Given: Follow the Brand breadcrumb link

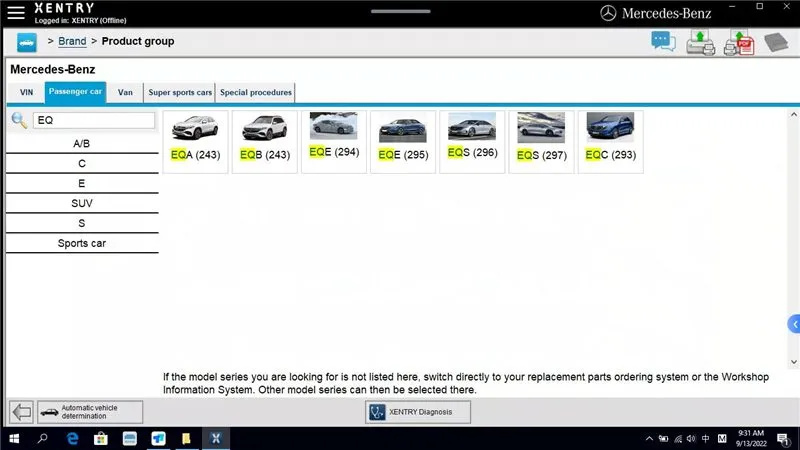Looking at the screenshot, I should point(72,41).
